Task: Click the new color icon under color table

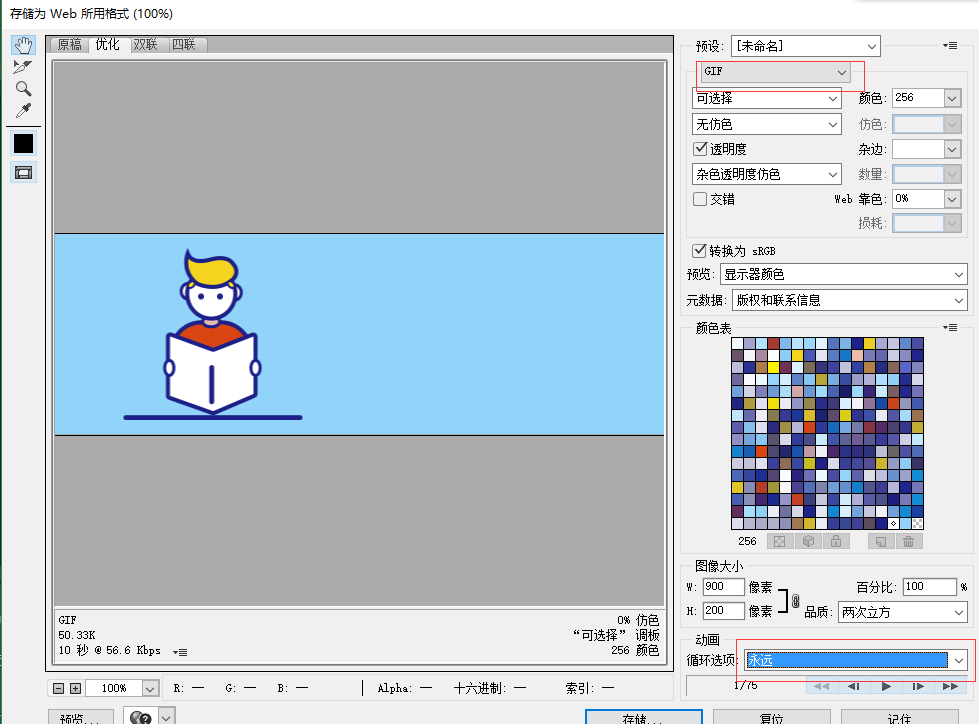Action: (x=881, y=541)
